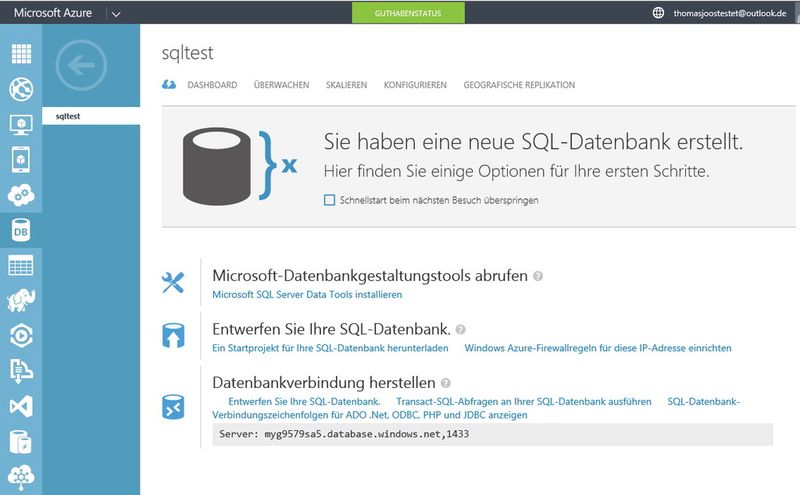Expand the Microsoft Azure header dropdown chevron

(116, 14)
